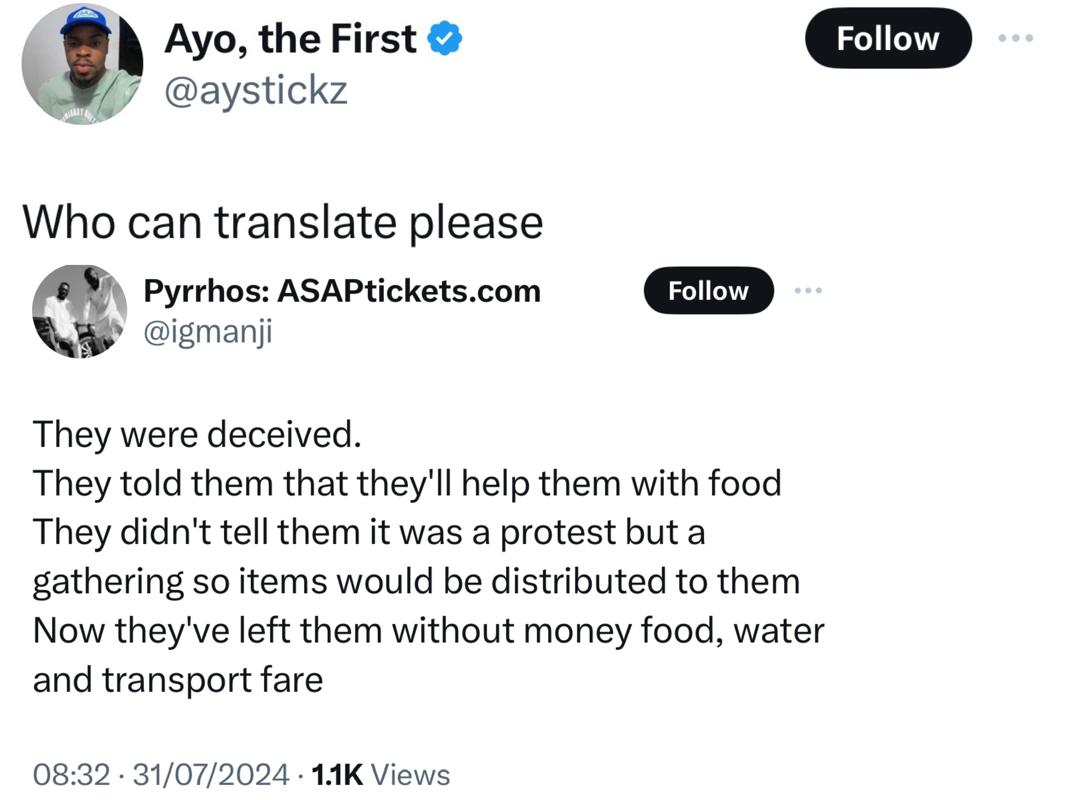Viewport: 1080px width, 800px height.
Task: Open the "Pyrrhos: ASAPtickets.com" display name
Action: pyautogui.click(x=342, y=291)
